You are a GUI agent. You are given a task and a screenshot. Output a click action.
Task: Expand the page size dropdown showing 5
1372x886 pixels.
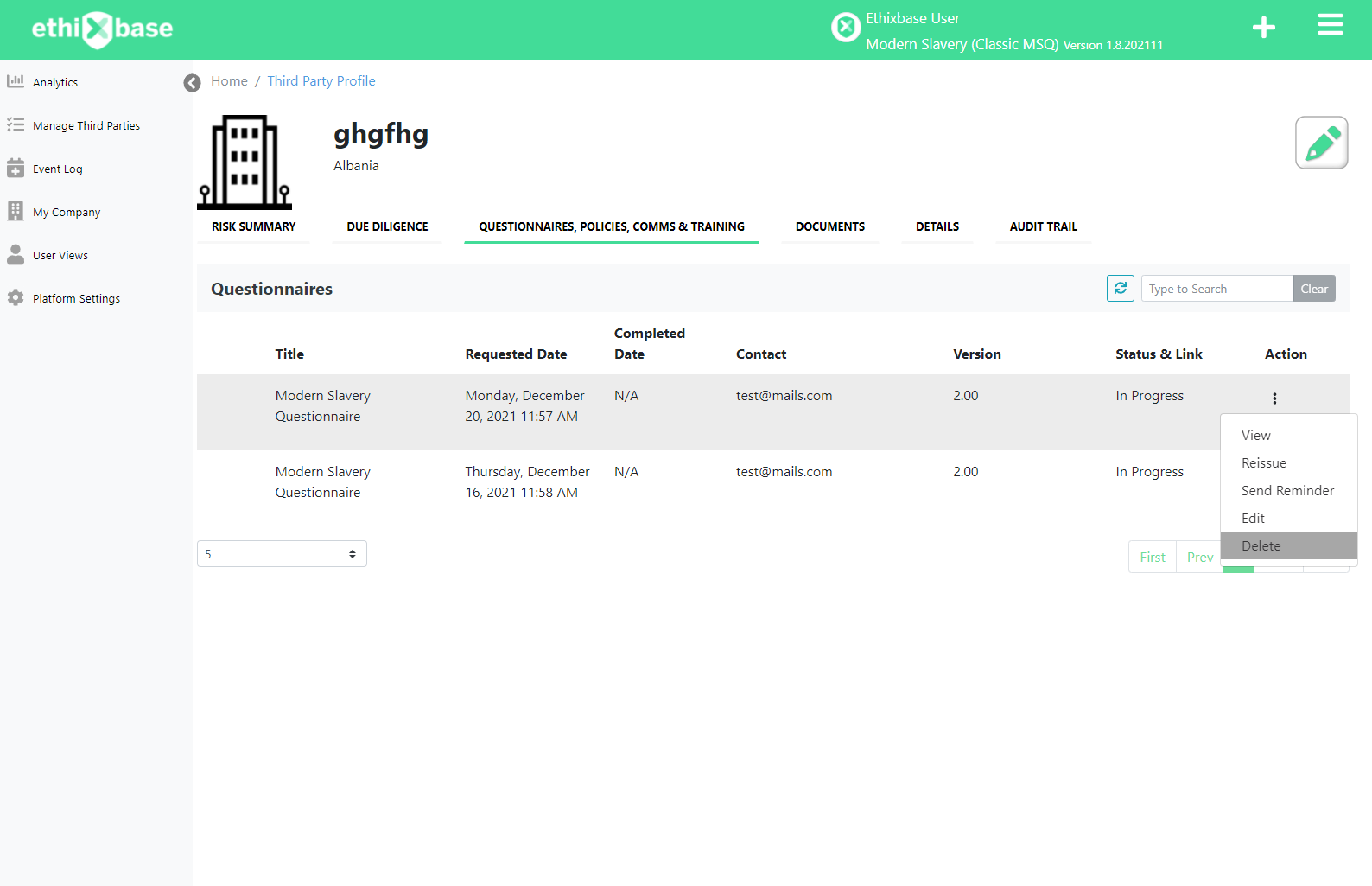pos(282,554)
